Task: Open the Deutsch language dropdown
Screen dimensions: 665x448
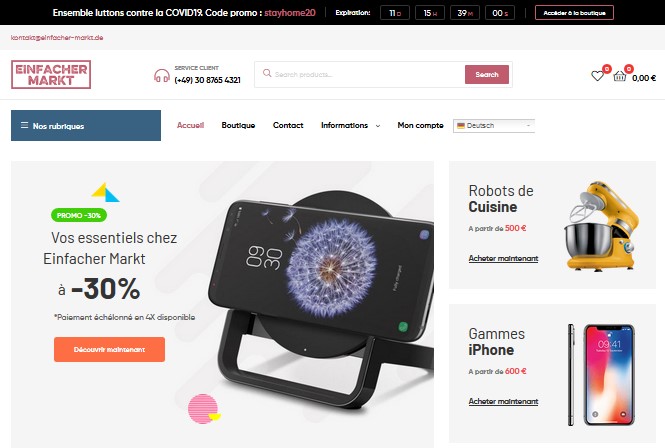Action: click(494, 126)
